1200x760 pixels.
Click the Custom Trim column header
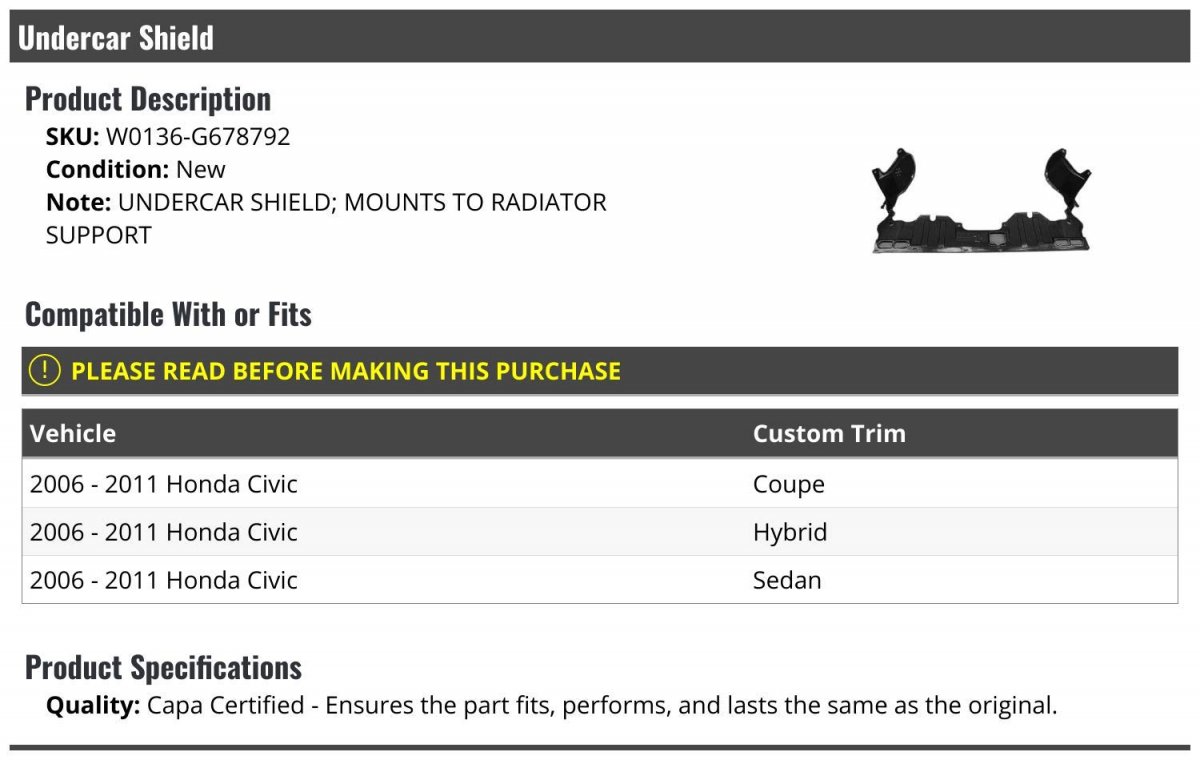(829, 433)
